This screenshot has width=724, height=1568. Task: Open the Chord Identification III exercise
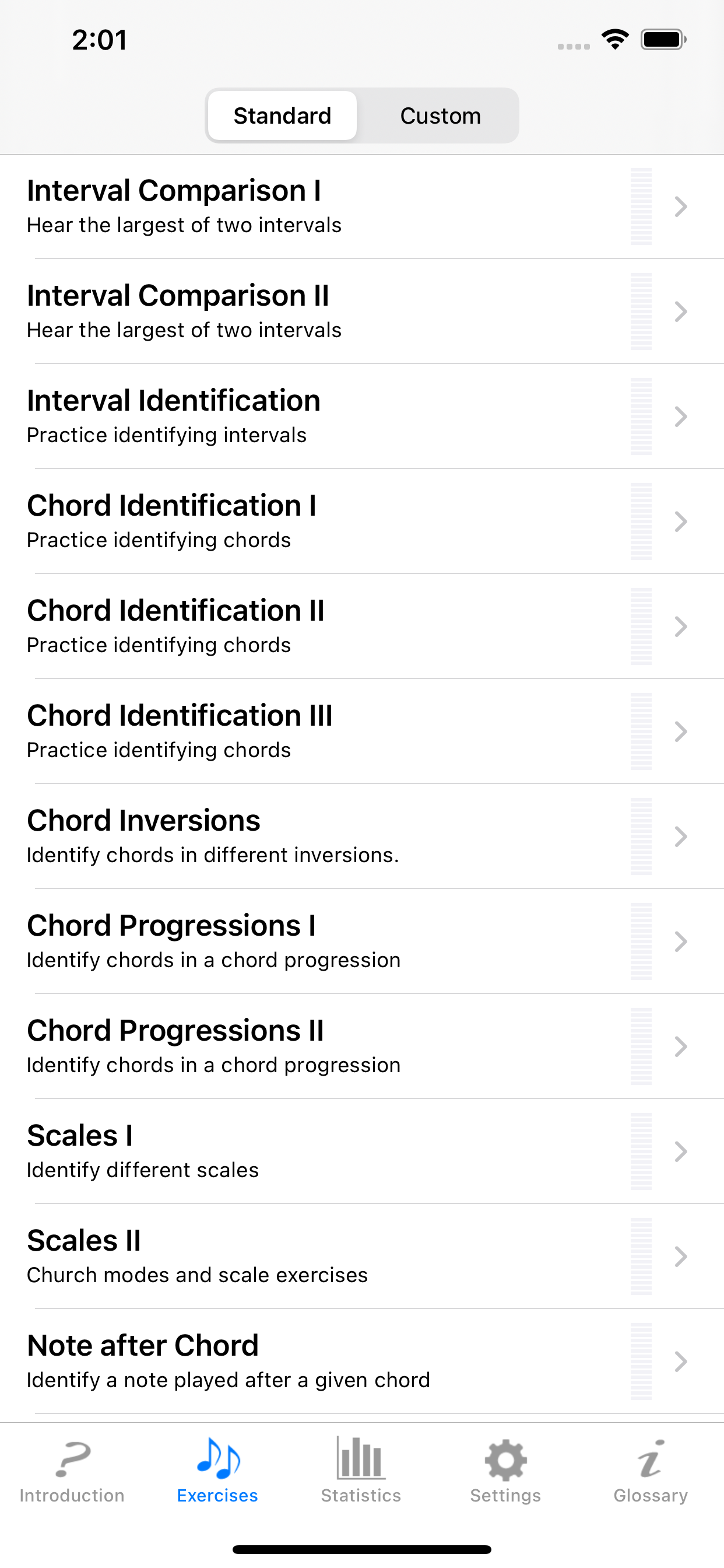pos(180,731)
